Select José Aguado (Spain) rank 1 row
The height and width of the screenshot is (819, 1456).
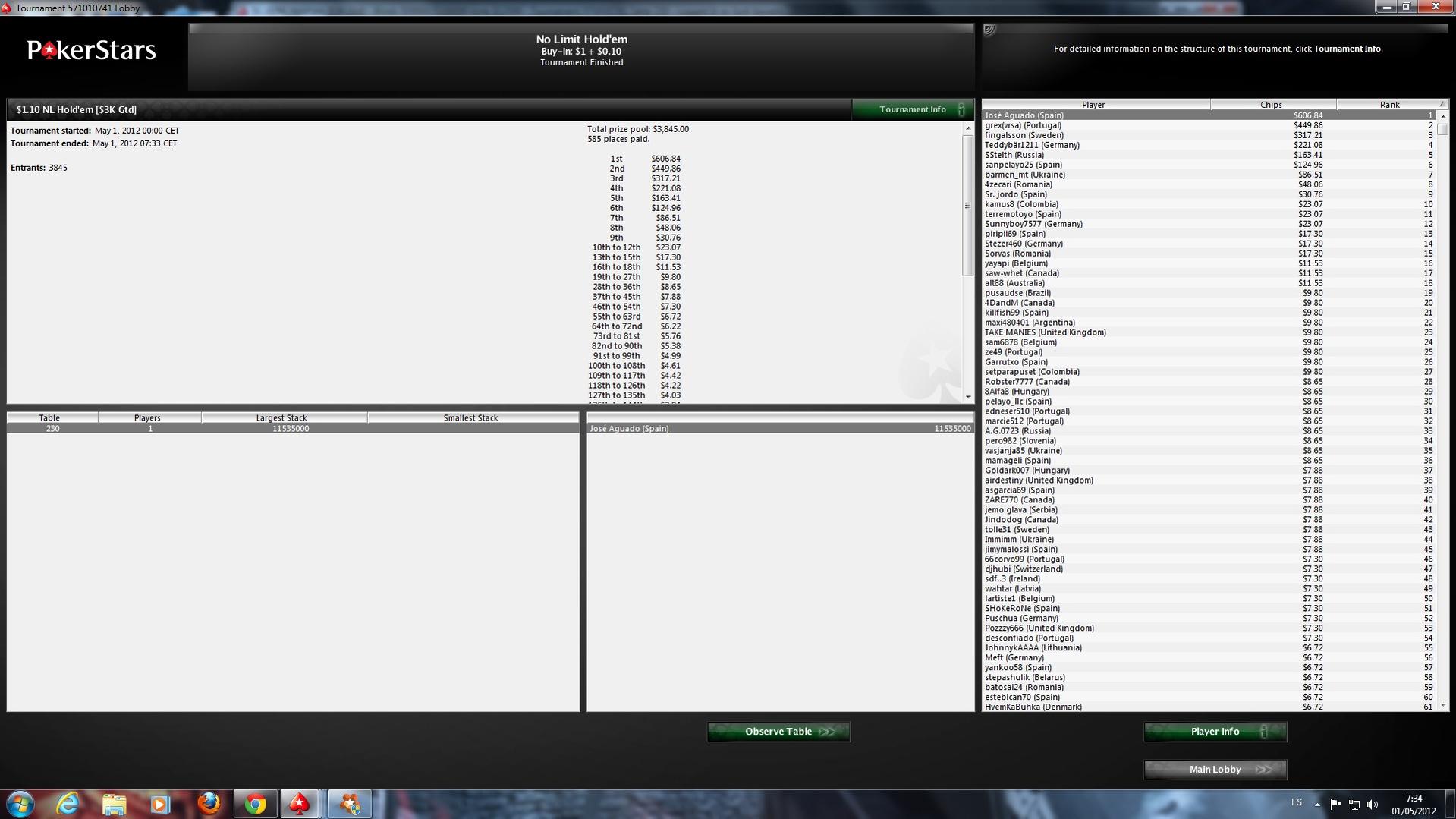tap(1209, 115)
